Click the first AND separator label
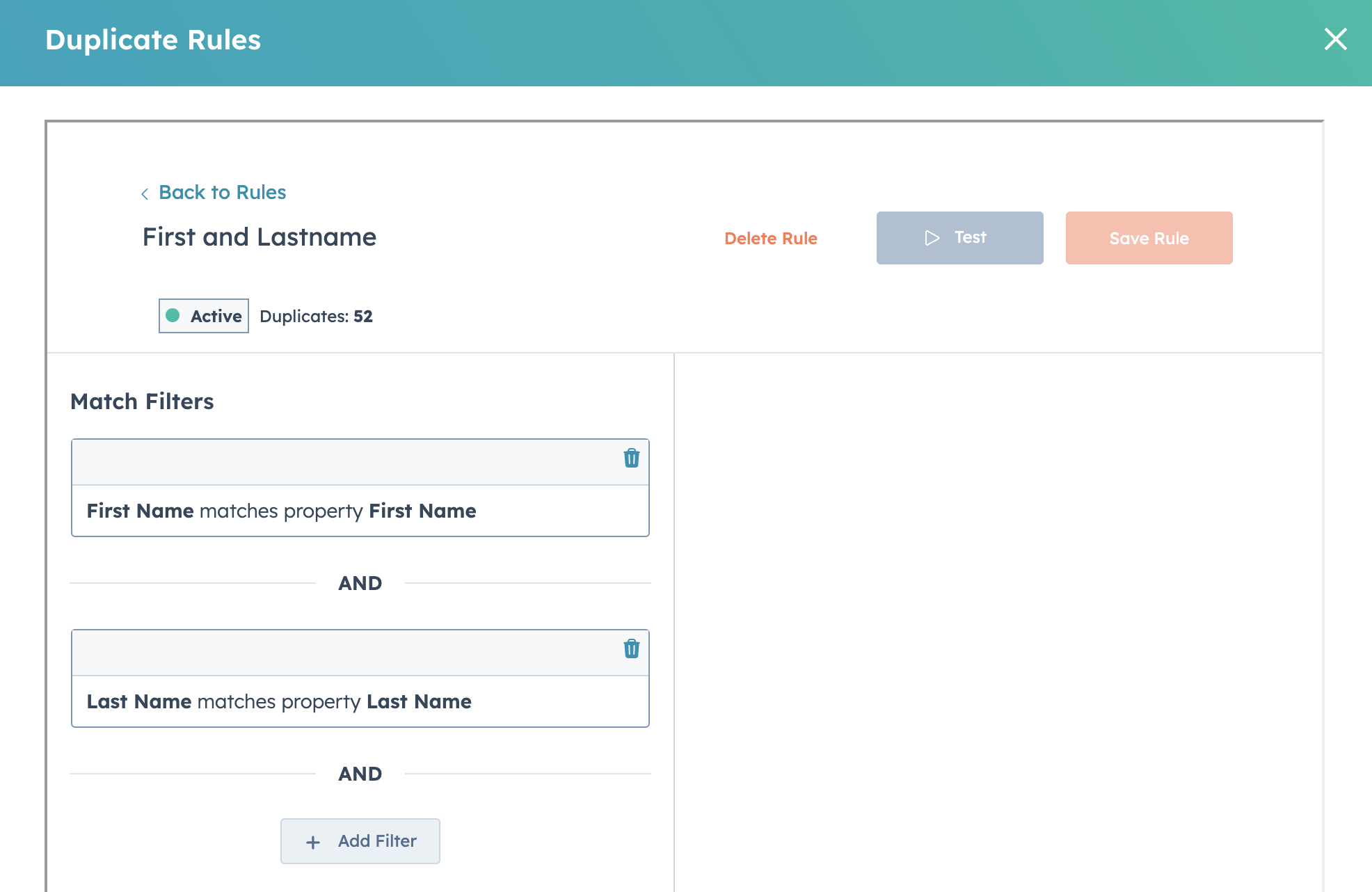 360,583
